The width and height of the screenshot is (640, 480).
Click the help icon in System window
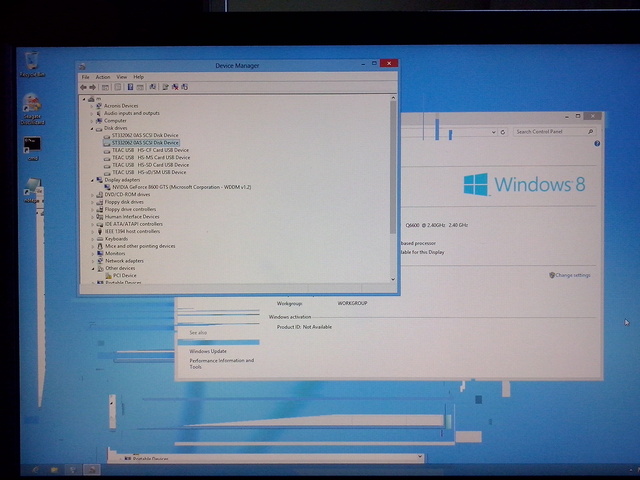[x=597, y=144]
